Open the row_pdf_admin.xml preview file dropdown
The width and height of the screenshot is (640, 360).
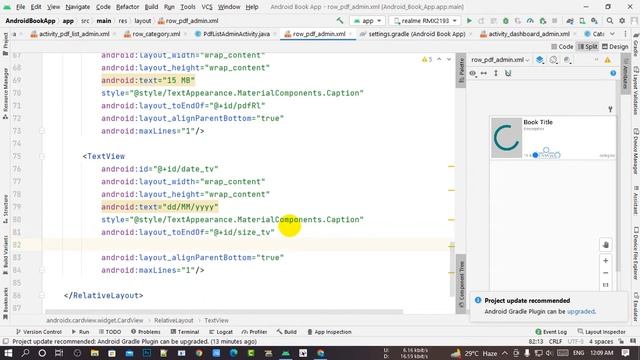(500, 60)
